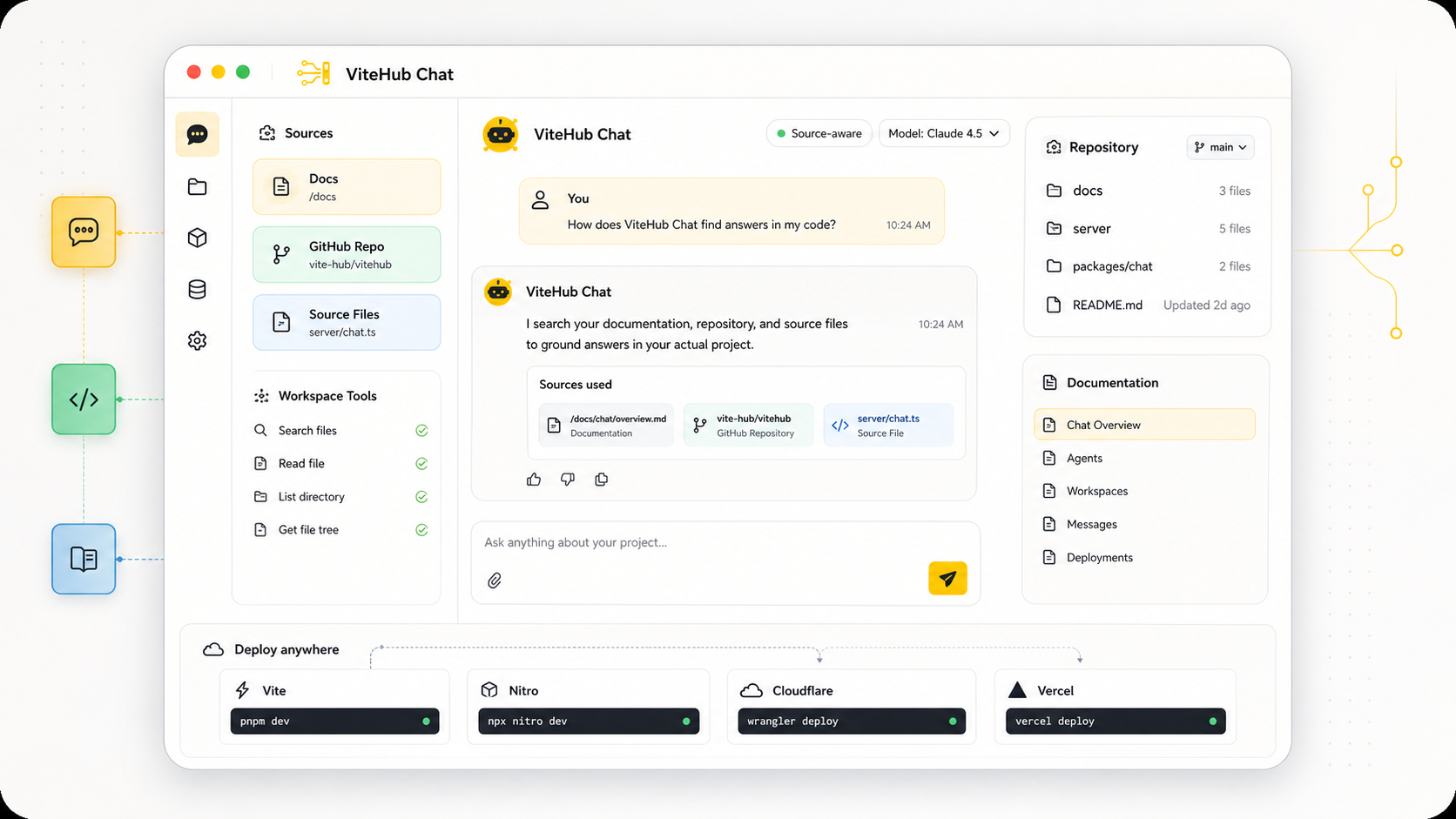Click the Vercel triangle icon

(1017, 690)
